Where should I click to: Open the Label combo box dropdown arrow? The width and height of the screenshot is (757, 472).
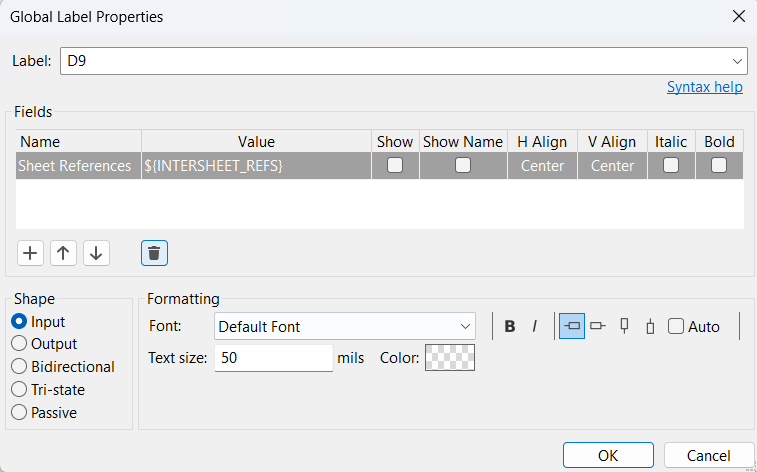(737, 61)
